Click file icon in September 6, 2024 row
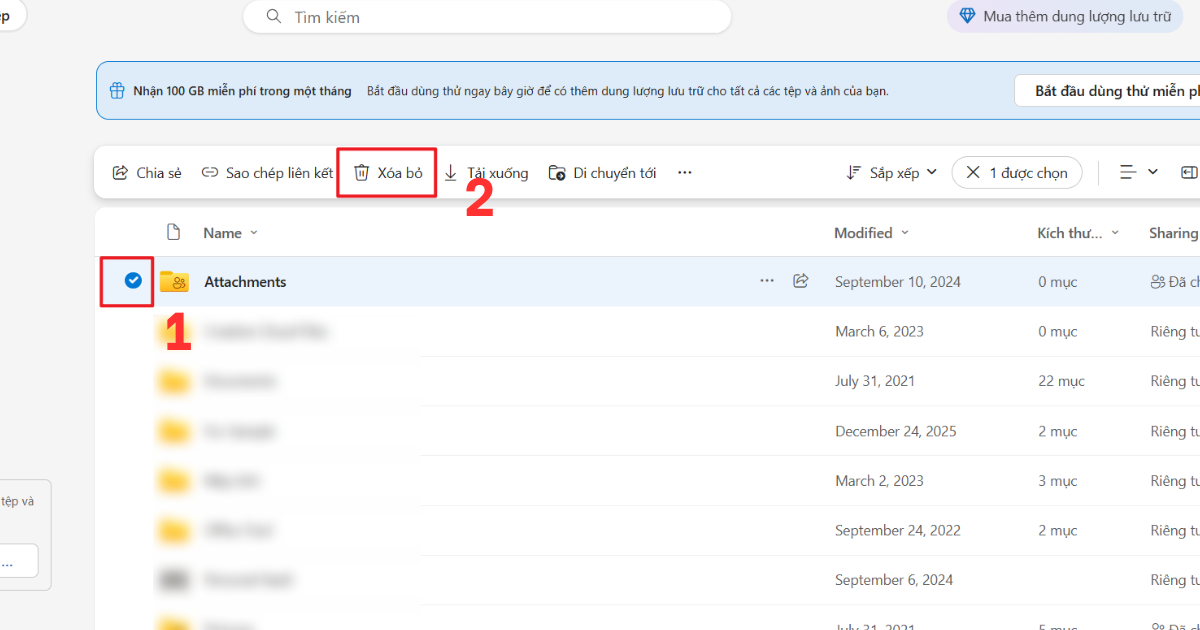 point(174,580)
